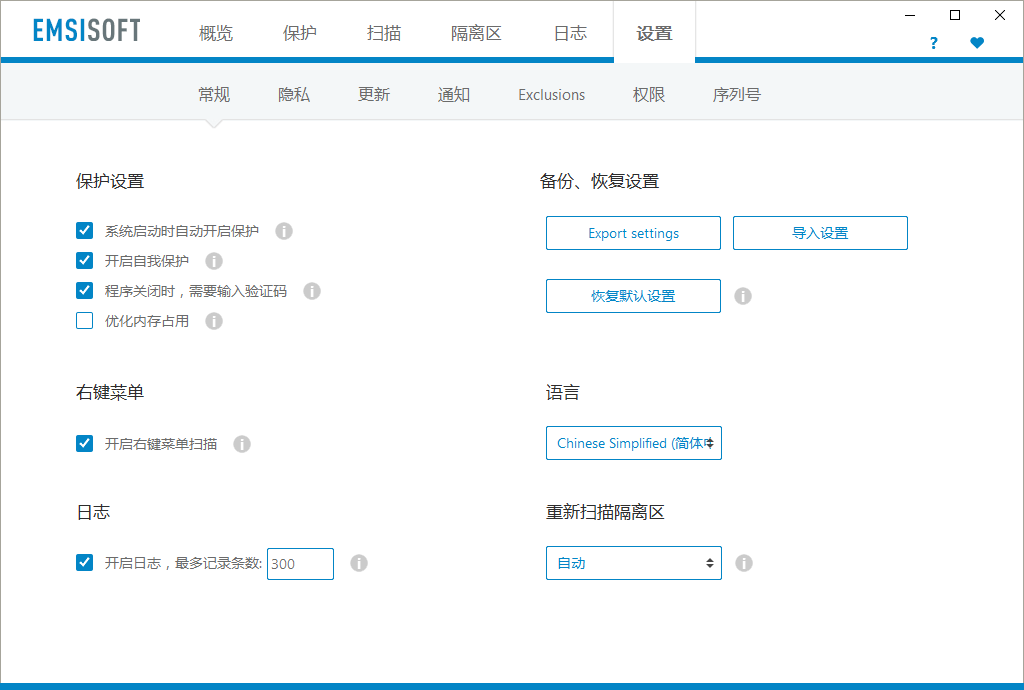Click the 导入设置 button

click(820, 233)
